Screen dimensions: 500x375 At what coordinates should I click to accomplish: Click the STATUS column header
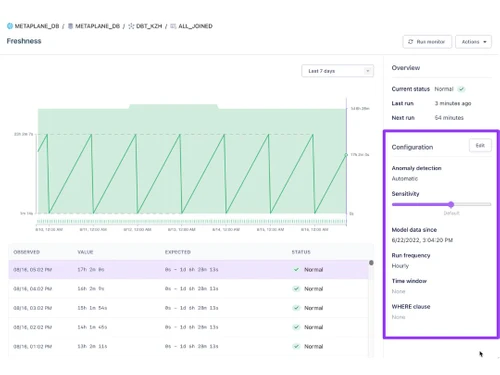pos(301,252)
